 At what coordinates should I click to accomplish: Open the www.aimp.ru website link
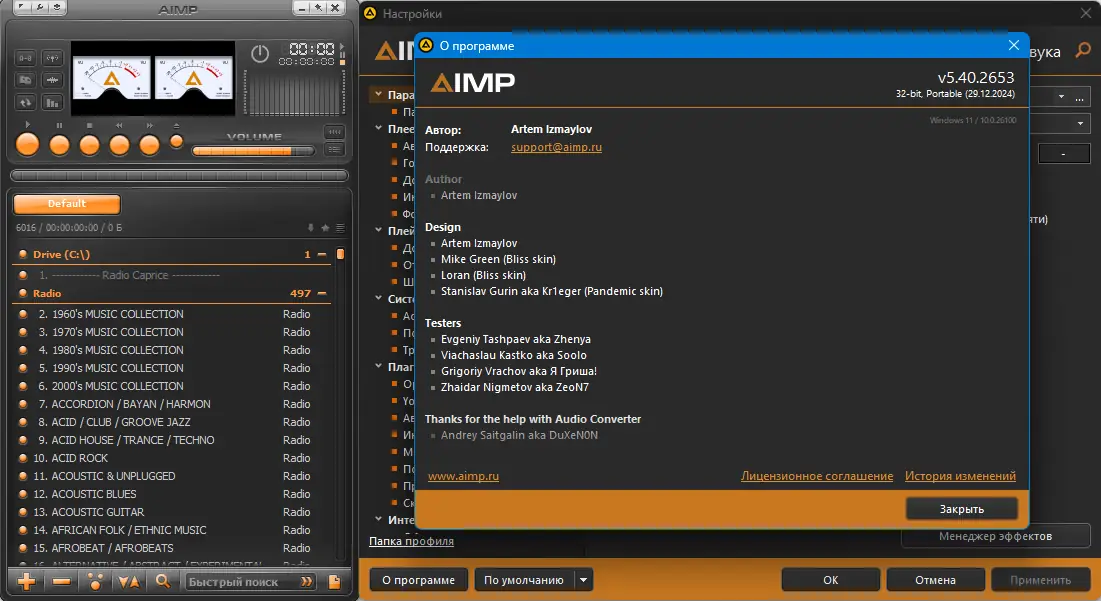coord(463,476)
